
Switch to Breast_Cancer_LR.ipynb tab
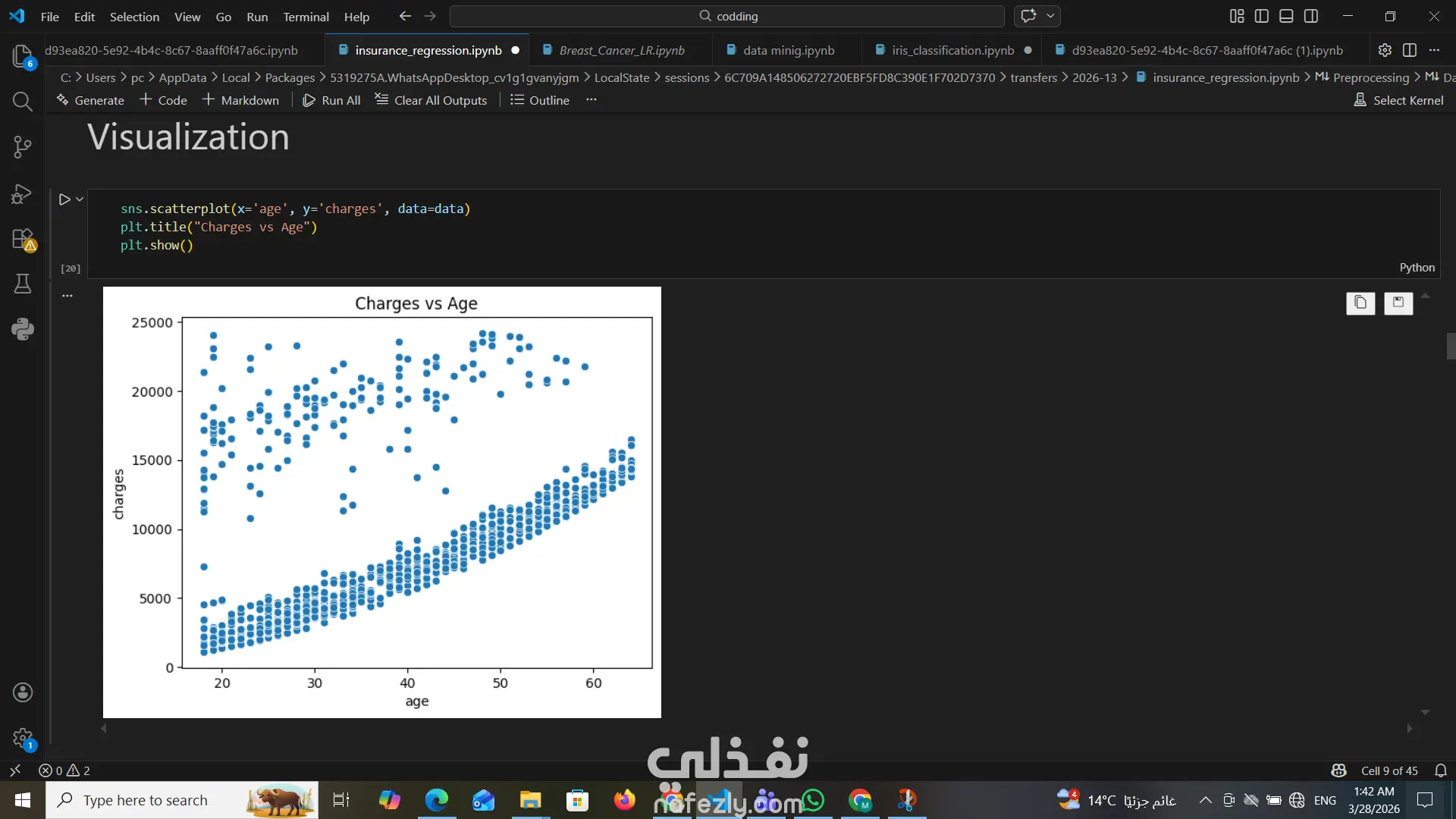pos(621,50)
